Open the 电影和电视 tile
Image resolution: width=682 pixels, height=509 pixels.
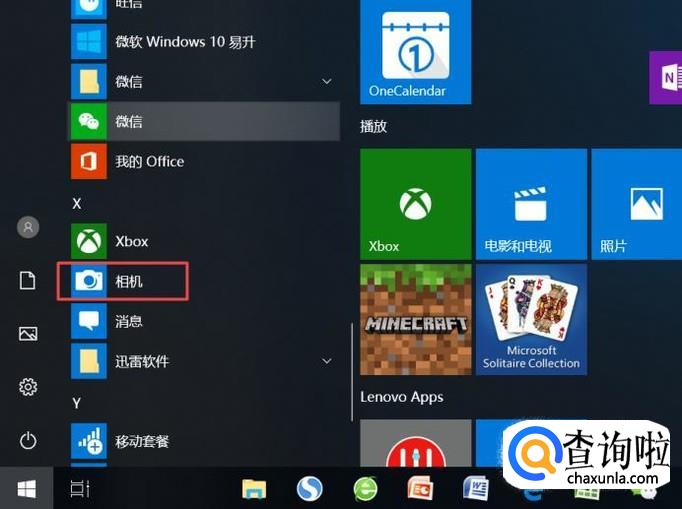tap(531, 204)
